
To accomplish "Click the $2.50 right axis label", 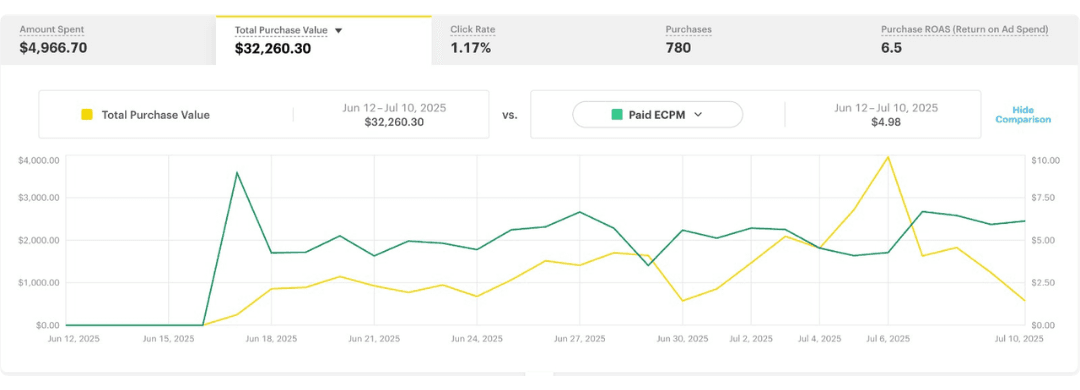I will pos(1043,283).
